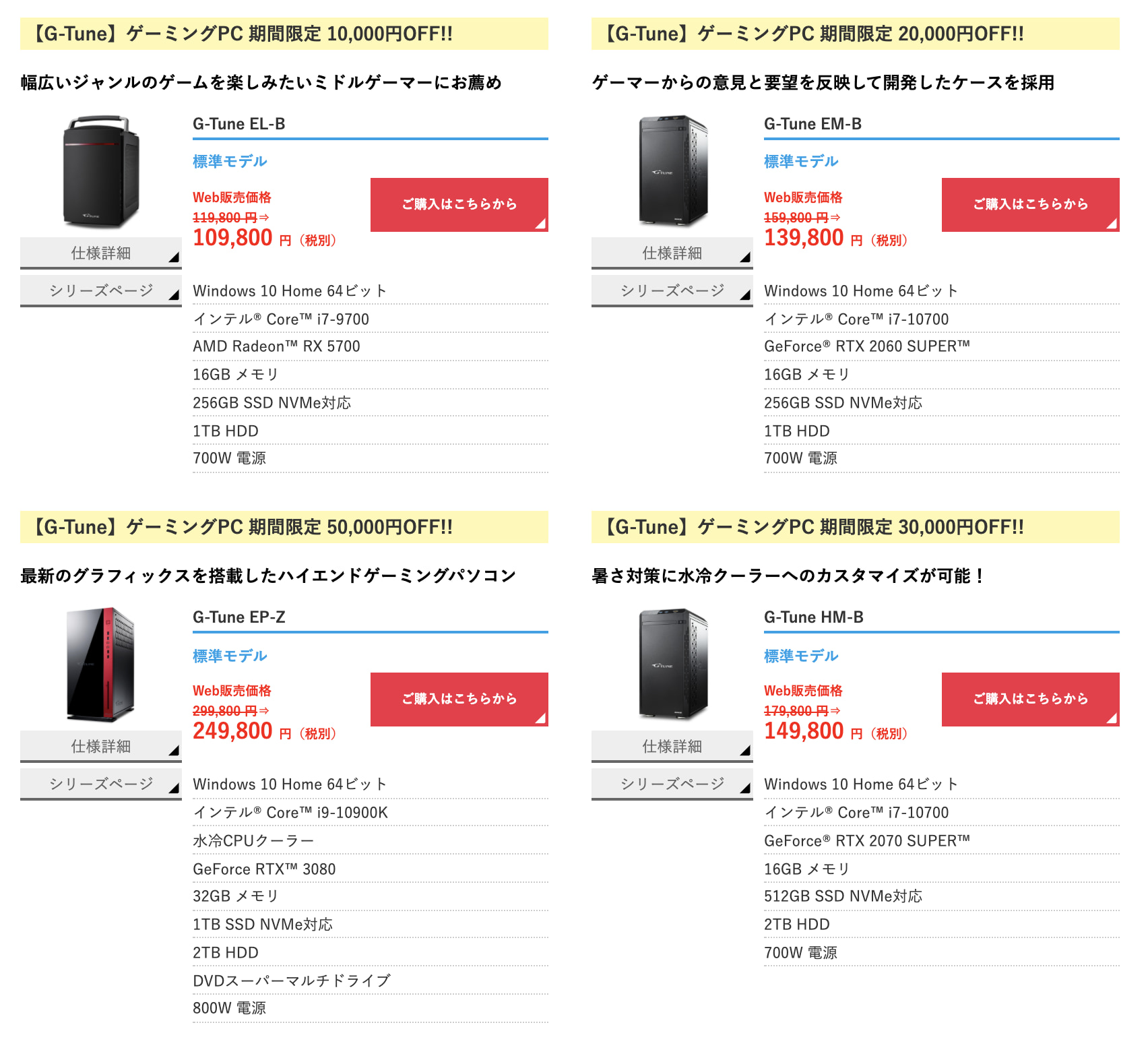This screenshot has width=1148, height=1054.
Task: Click ご購入はこちらから for the 139,800円 model
Action: (x=1031, y=205)
